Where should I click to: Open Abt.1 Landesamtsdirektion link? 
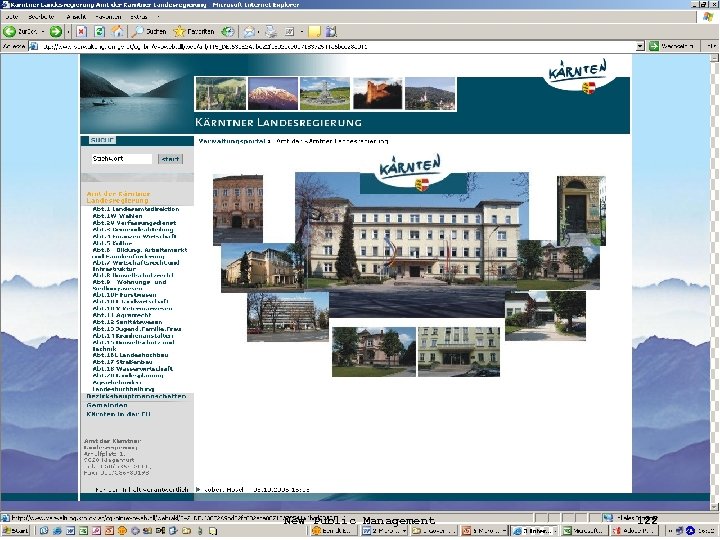click(x=136, y=209)
